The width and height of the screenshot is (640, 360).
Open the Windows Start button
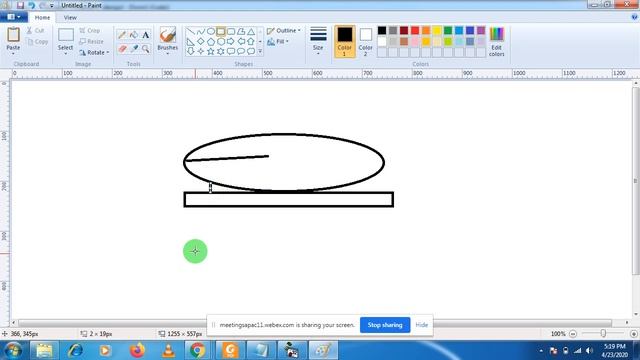(13, 350)
